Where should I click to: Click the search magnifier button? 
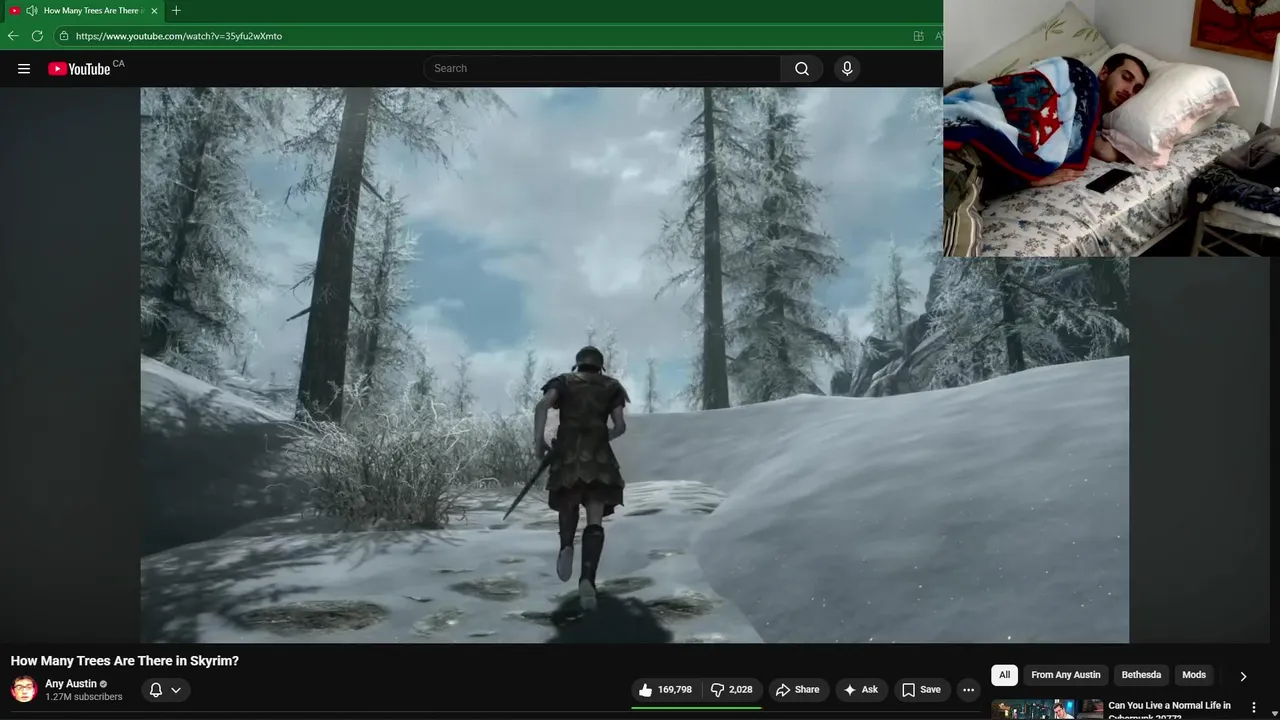[x=802, y=68]
